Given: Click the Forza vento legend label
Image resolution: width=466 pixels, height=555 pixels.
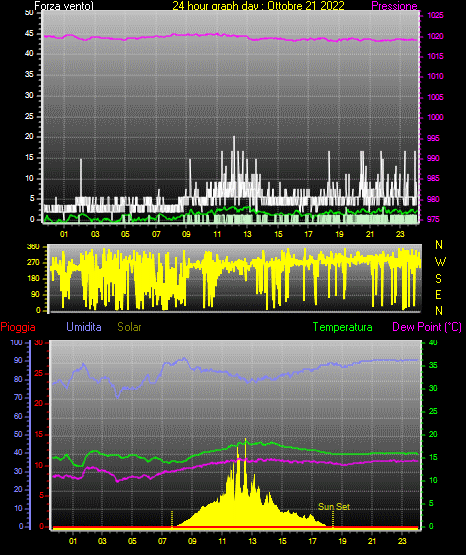Looking at the screenshot, I should tap(64, 6).
